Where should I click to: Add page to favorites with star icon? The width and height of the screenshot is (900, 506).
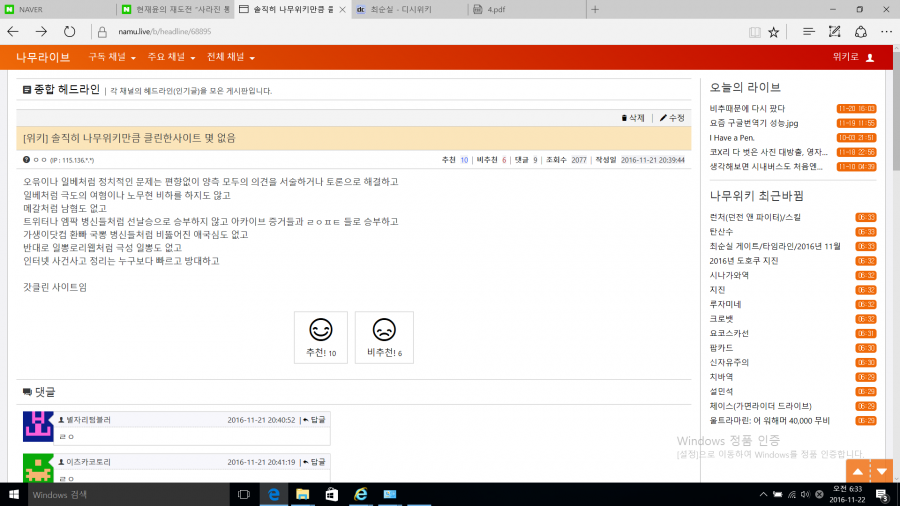[773, 32]
